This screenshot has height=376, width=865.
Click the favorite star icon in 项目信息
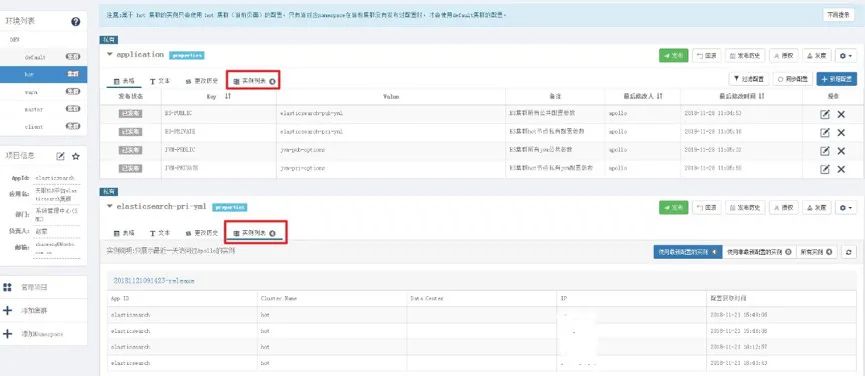(76, 156)
